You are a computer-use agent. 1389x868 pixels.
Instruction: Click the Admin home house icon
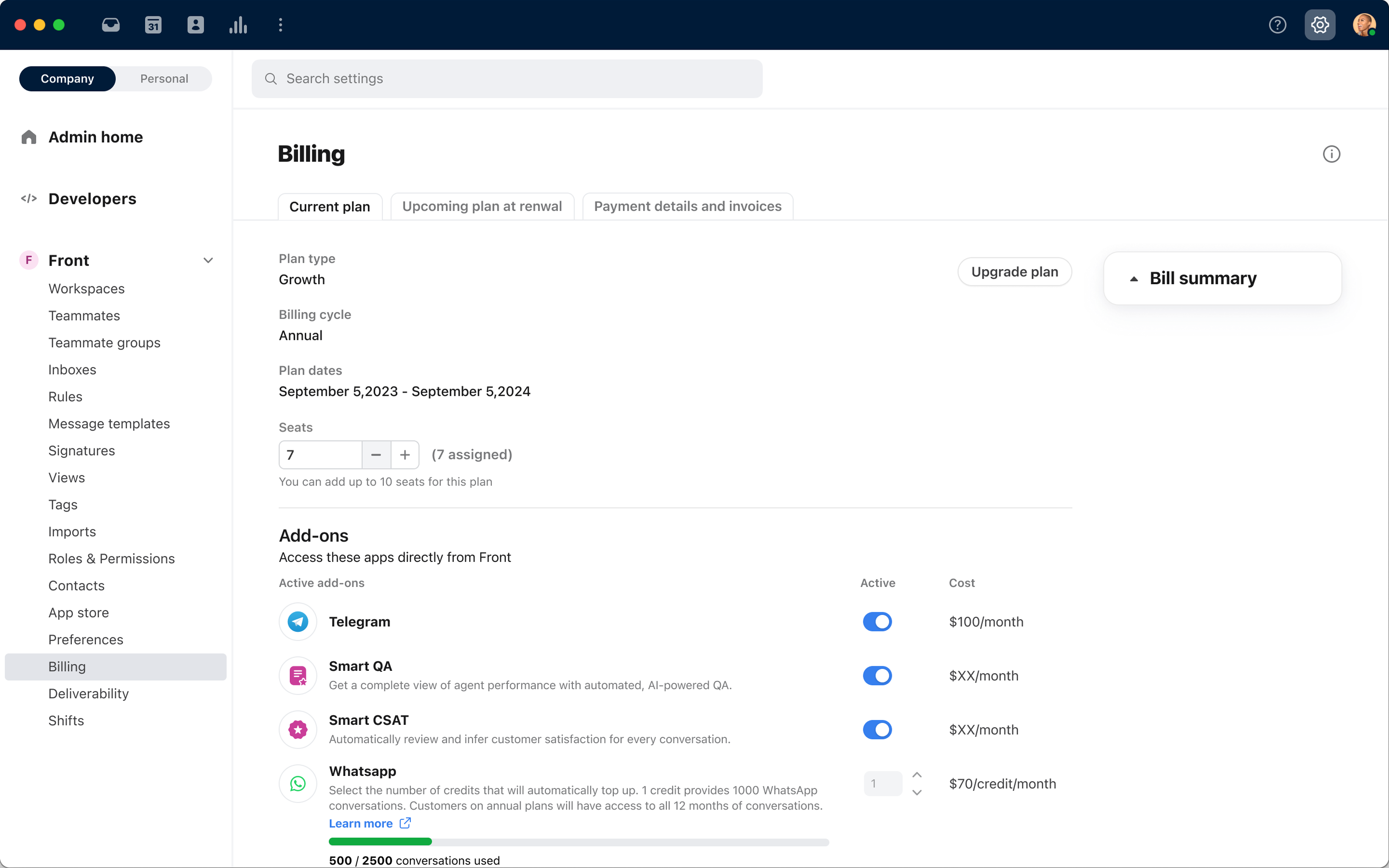29,137
